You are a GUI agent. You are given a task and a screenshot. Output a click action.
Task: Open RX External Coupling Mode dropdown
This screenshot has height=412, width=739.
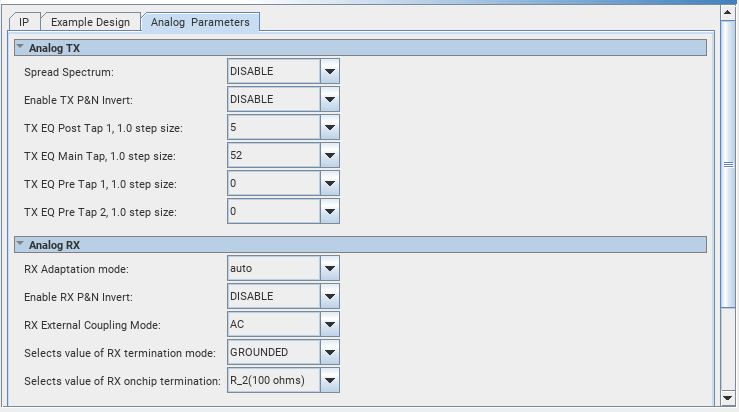pos(330,324)
